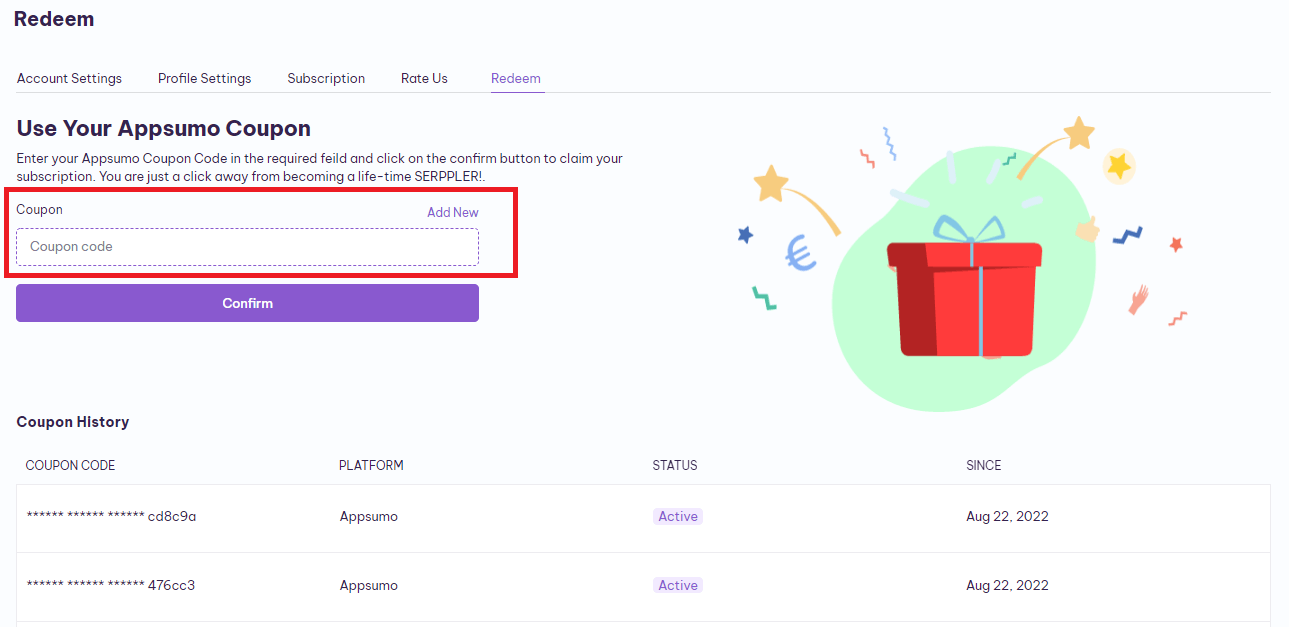Switch to the Profile Settings tab
The image size is (1289, 627).
click(x=205, y=78)
